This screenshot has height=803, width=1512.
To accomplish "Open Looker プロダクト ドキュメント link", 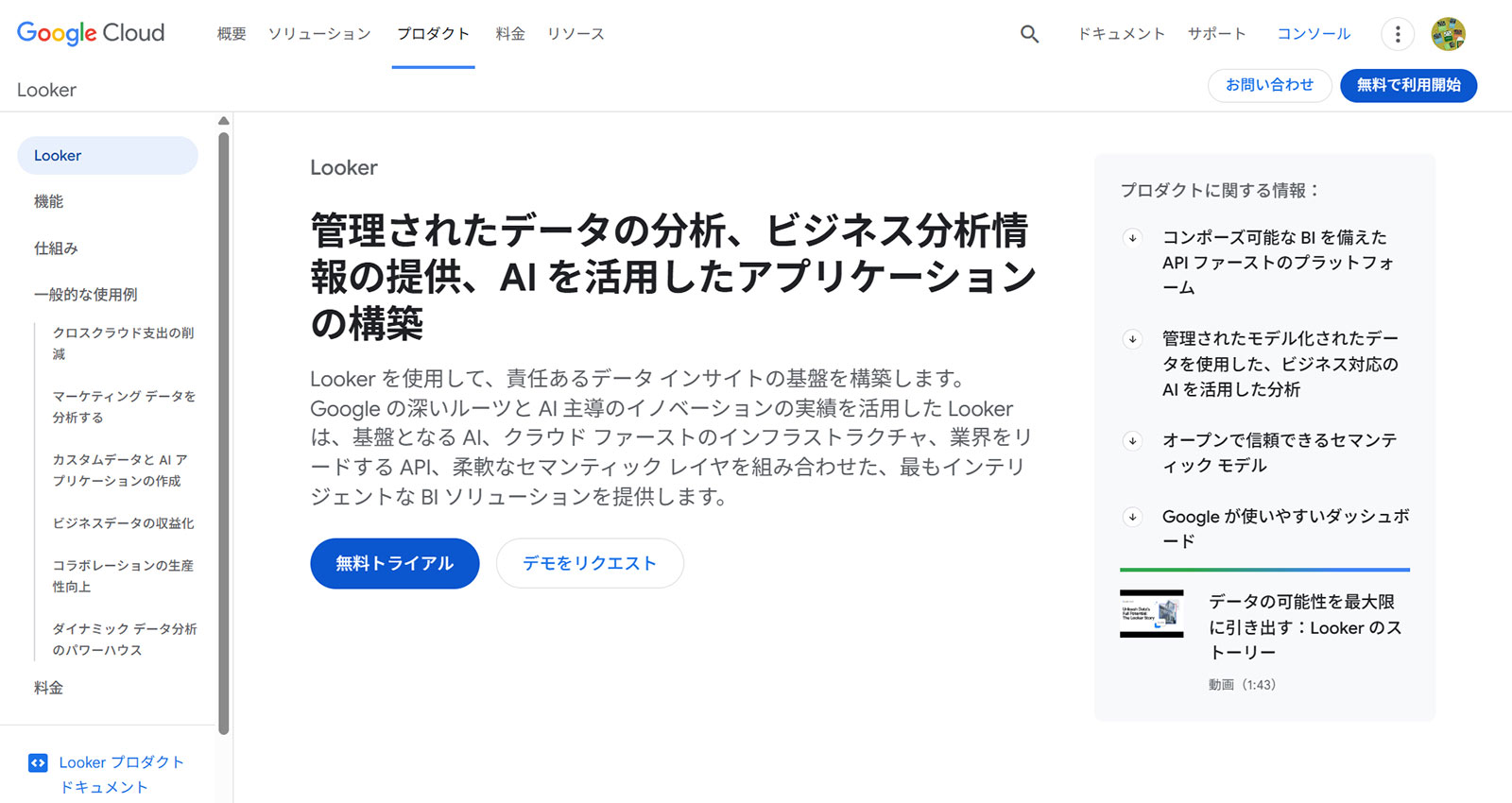I will point(121,775).
